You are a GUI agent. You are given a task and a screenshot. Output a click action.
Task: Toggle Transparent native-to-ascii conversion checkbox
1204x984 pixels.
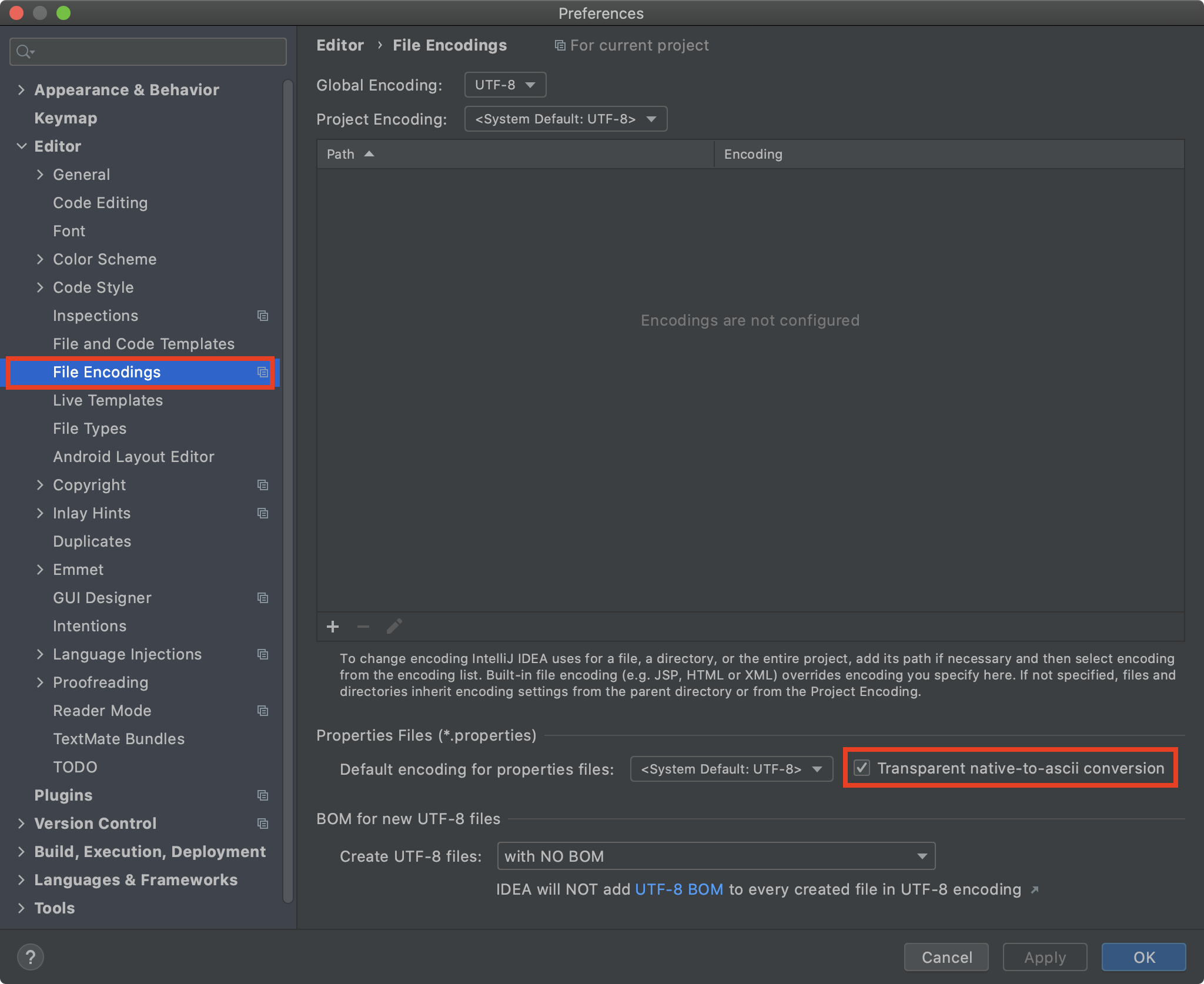pos(862,768)
